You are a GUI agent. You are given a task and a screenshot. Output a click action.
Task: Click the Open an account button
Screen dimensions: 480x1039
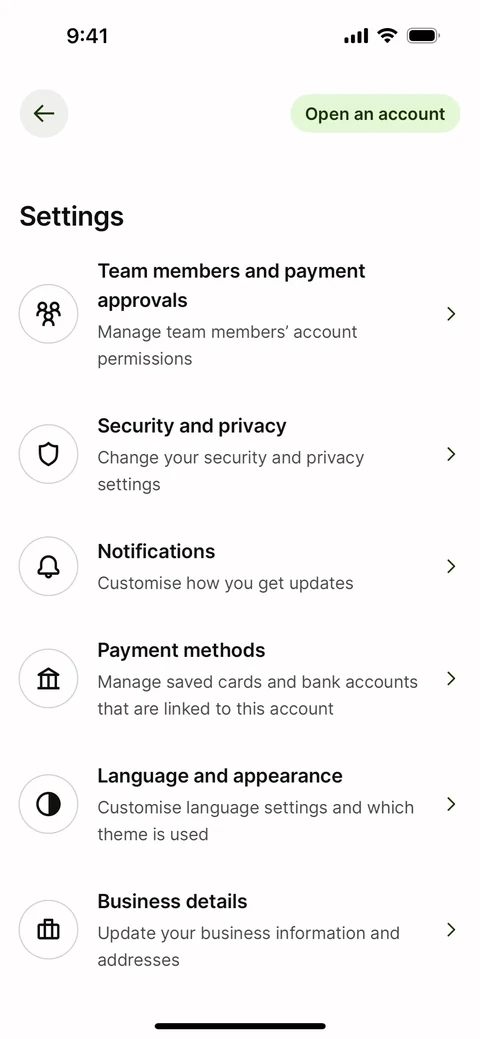click(375, 113)
